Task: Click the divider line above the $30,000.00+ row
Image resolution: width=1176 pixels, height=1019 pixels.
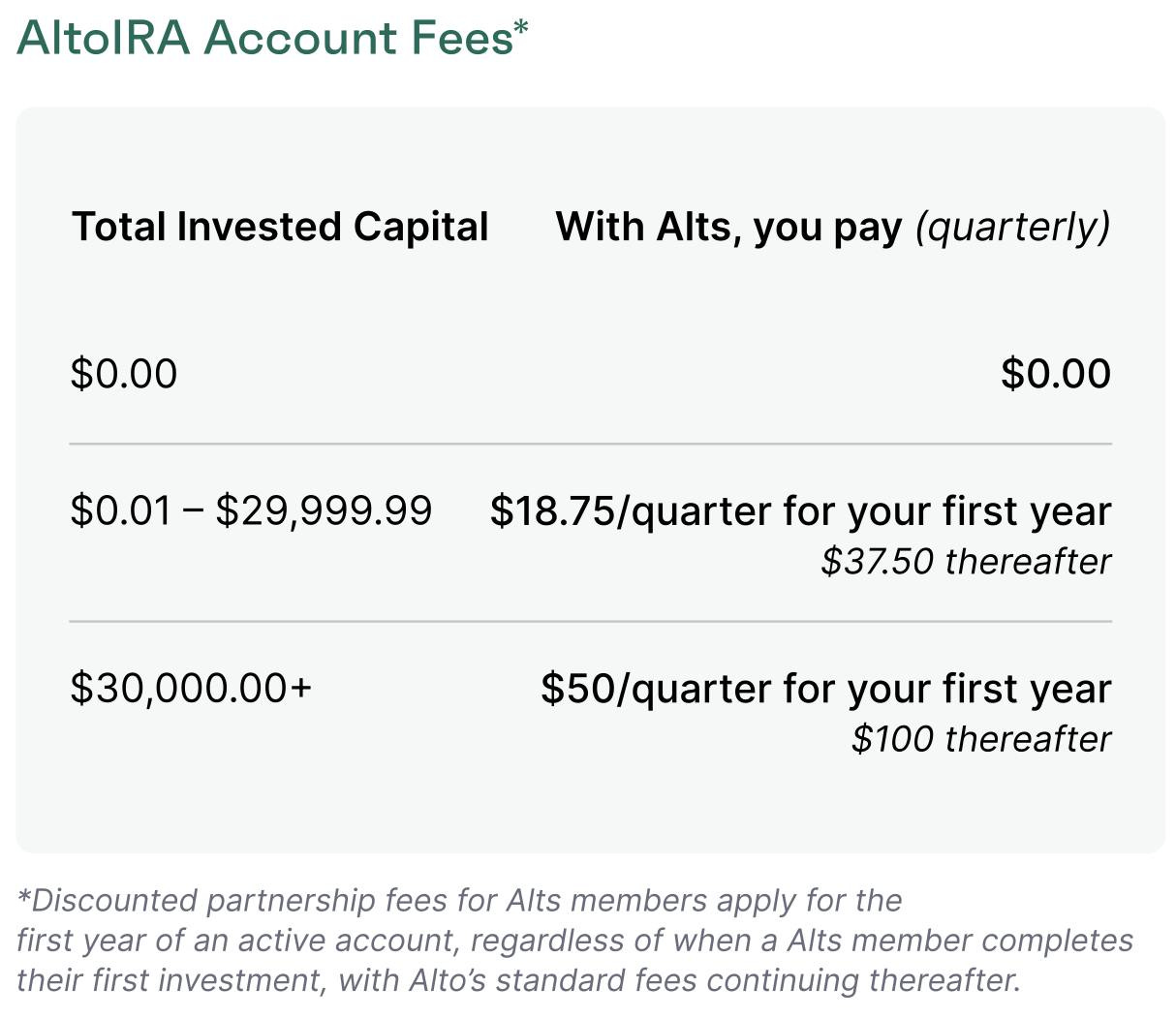Action: pos(590,621)
